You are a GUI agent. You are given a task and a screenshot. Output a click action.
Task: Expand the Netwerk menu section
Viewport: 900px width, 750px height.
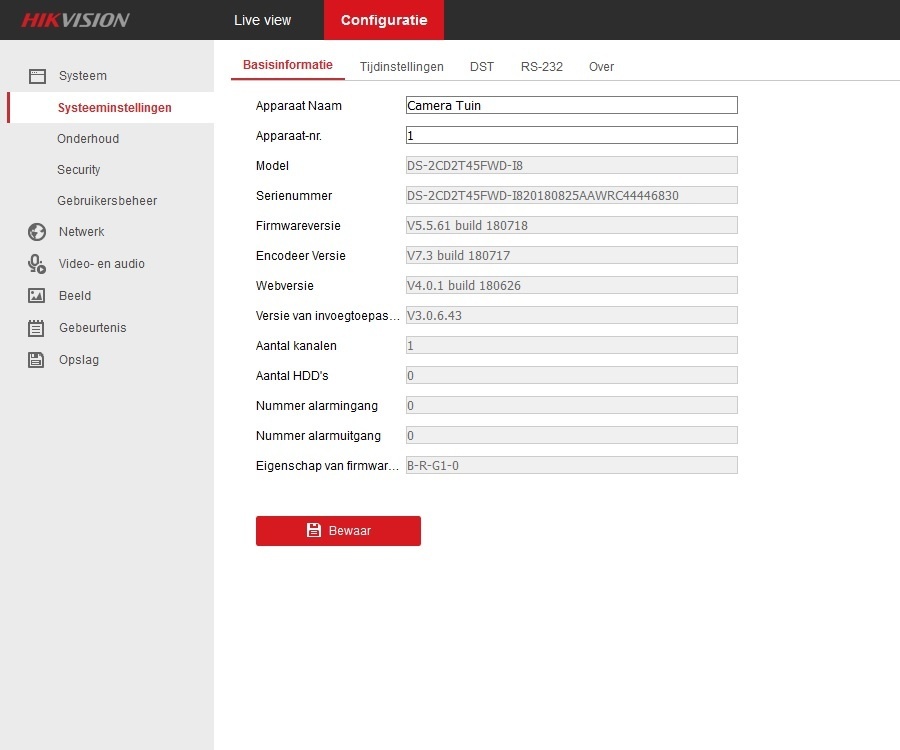click(x=82, y=232)
